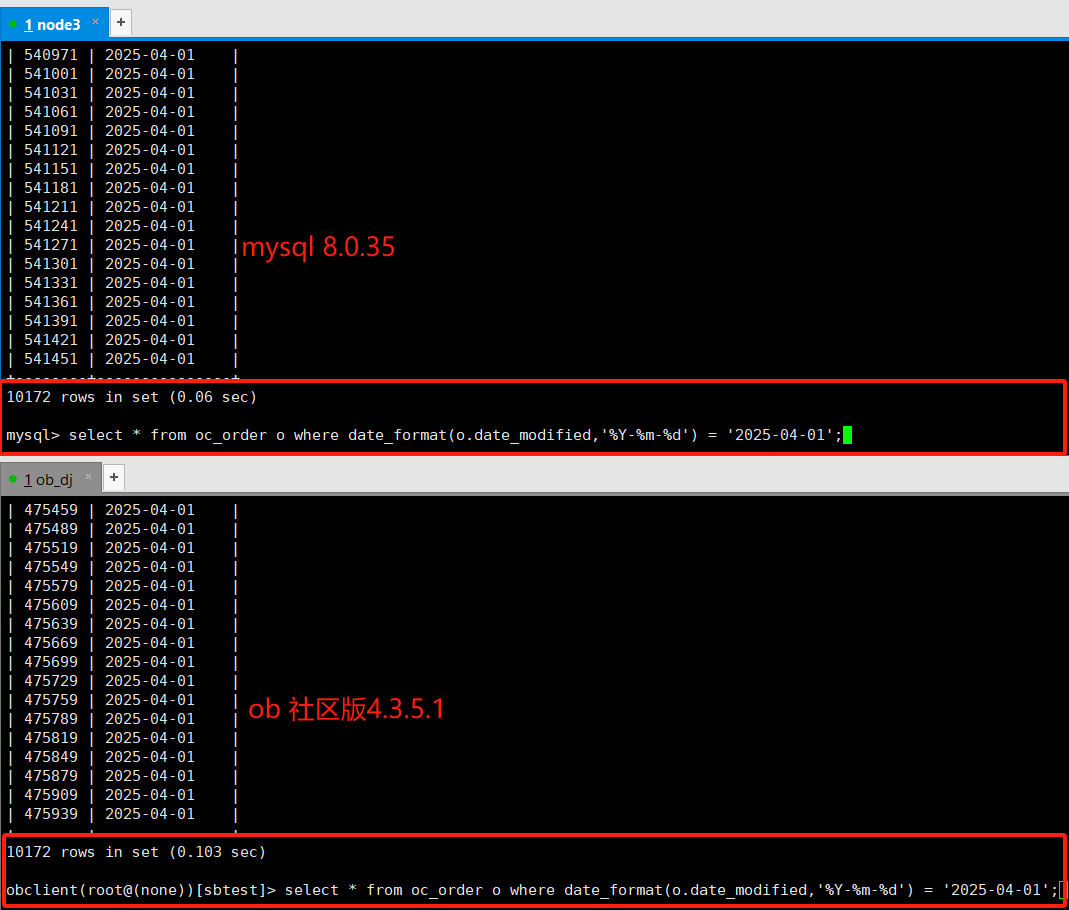Select the row value 541301

(x=51, y=264)
